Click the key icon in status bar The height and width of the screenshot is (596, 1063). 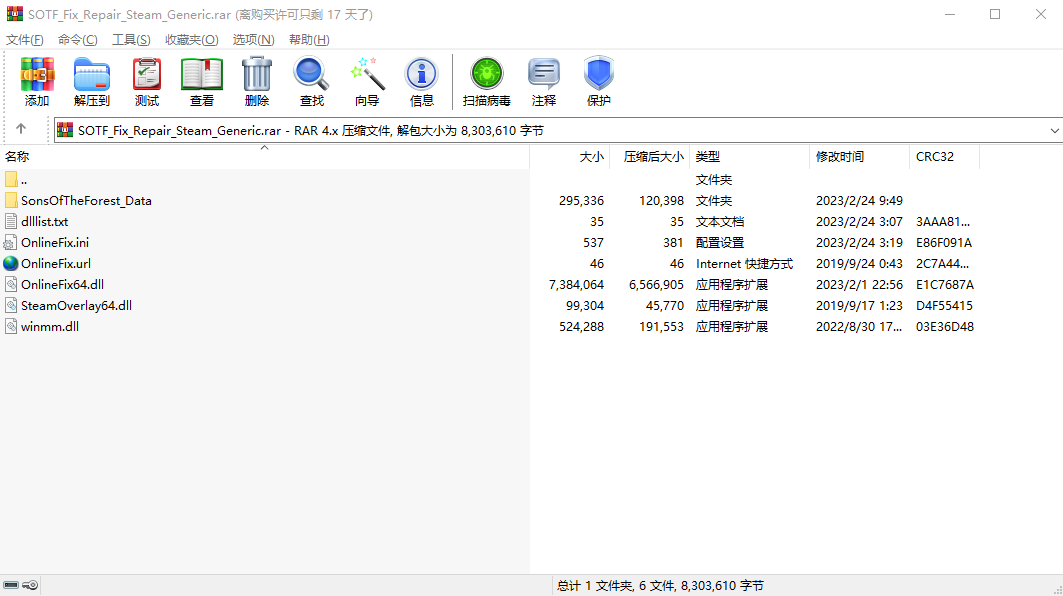[30, 585]
